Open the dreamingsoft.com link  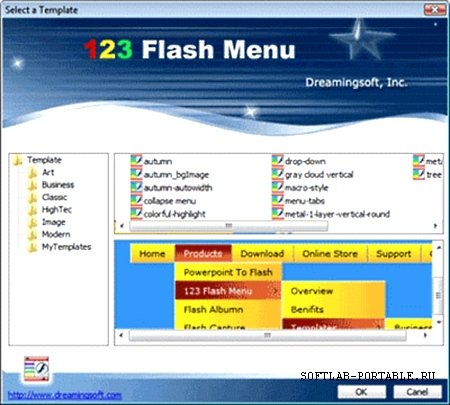pos(65,395)
